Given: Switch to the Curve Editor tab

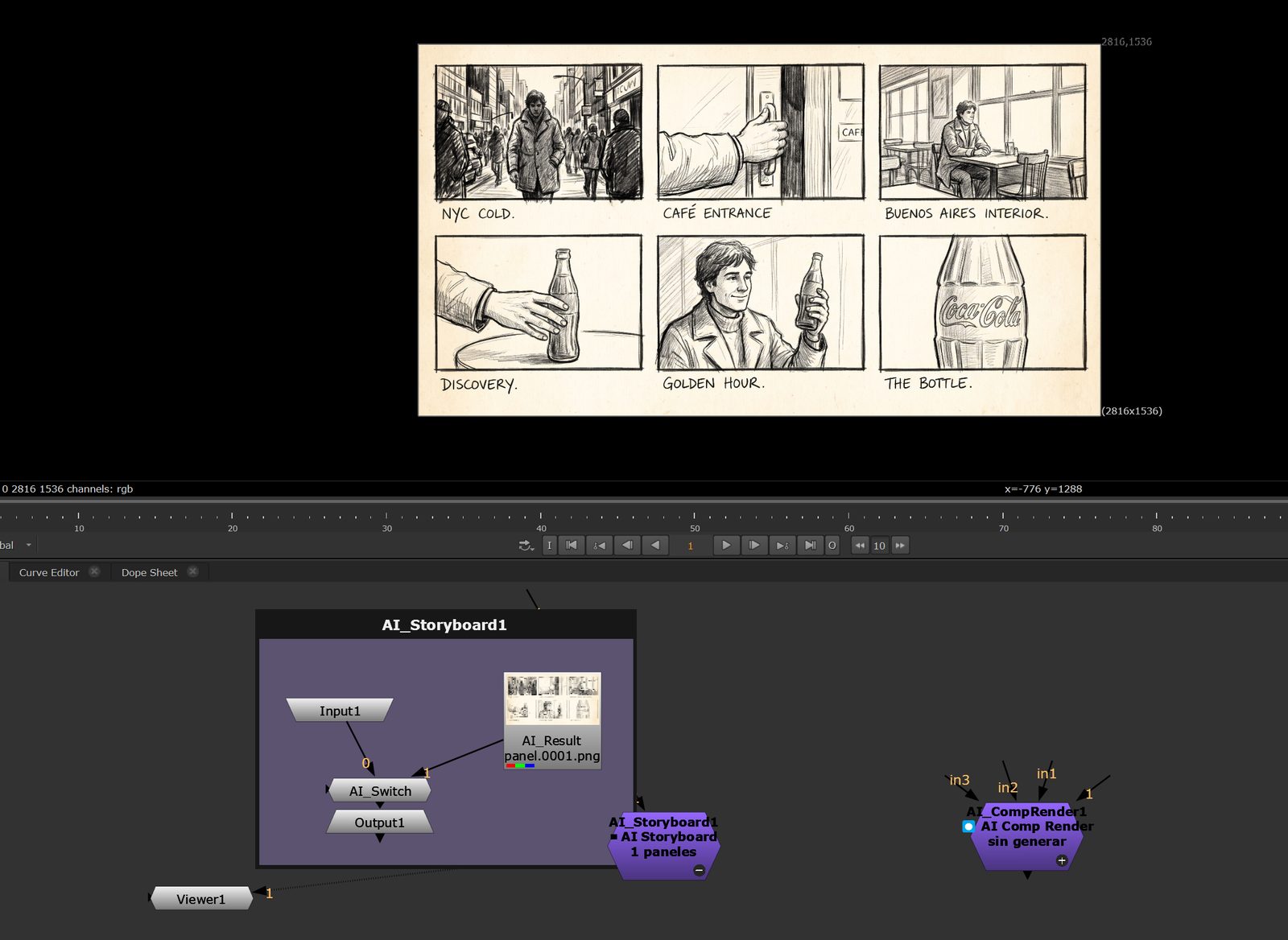Looking at the screenshot, I should 49,572.
